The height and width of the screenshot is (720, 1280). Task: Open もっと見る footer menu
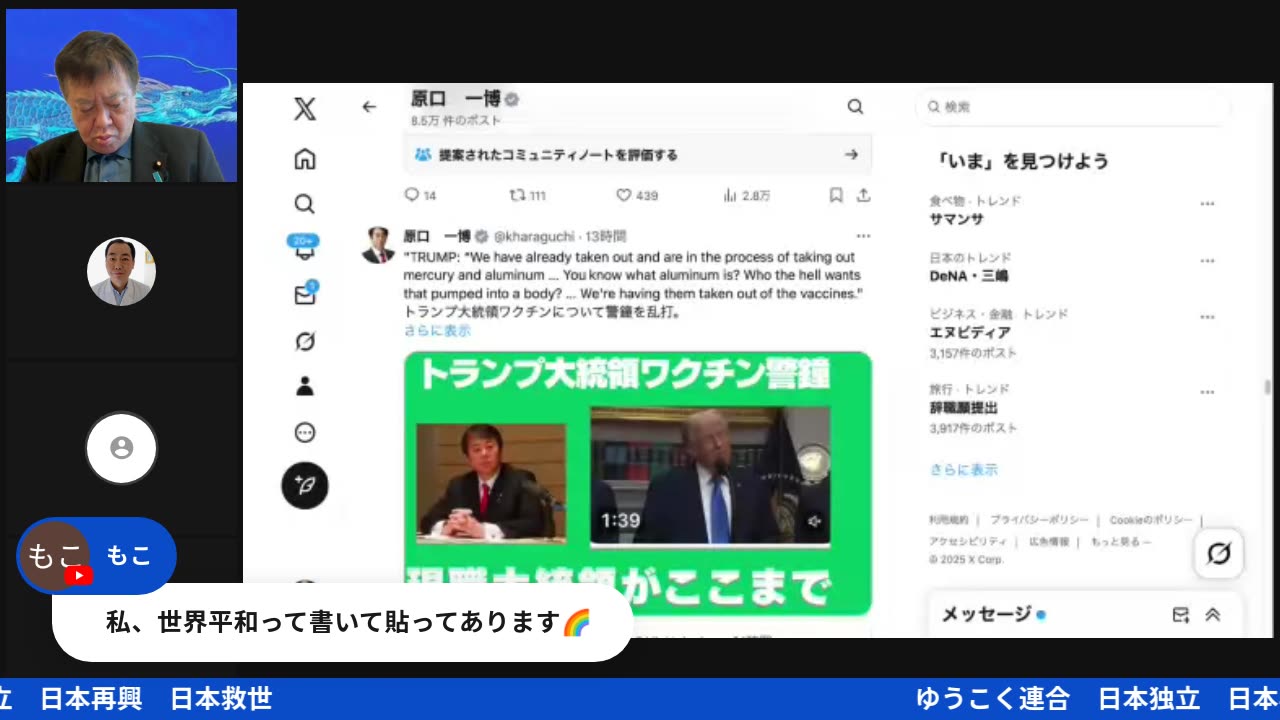point(1121,541)
